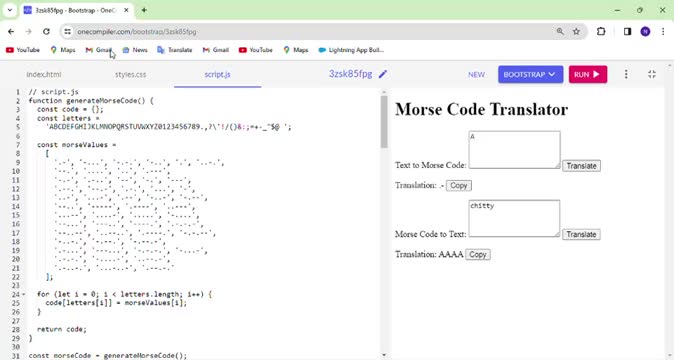Expand the BOOTSTRAP language dropdown
This screenshot has height=360, width=674.
(530, 74)
